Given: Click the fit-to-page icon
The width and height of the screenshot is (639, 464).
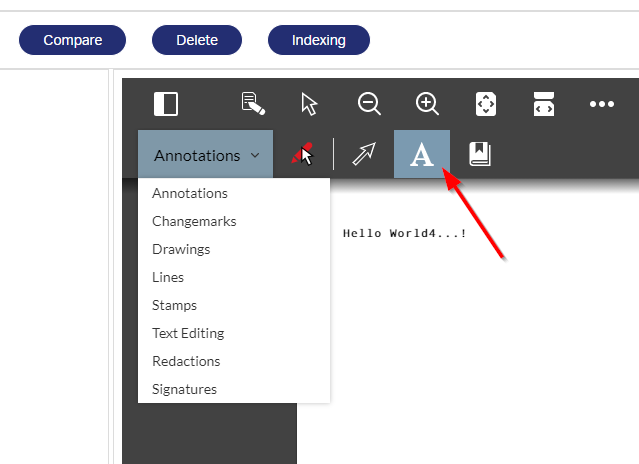Looking at the screenshot, I should pos(486,104).
